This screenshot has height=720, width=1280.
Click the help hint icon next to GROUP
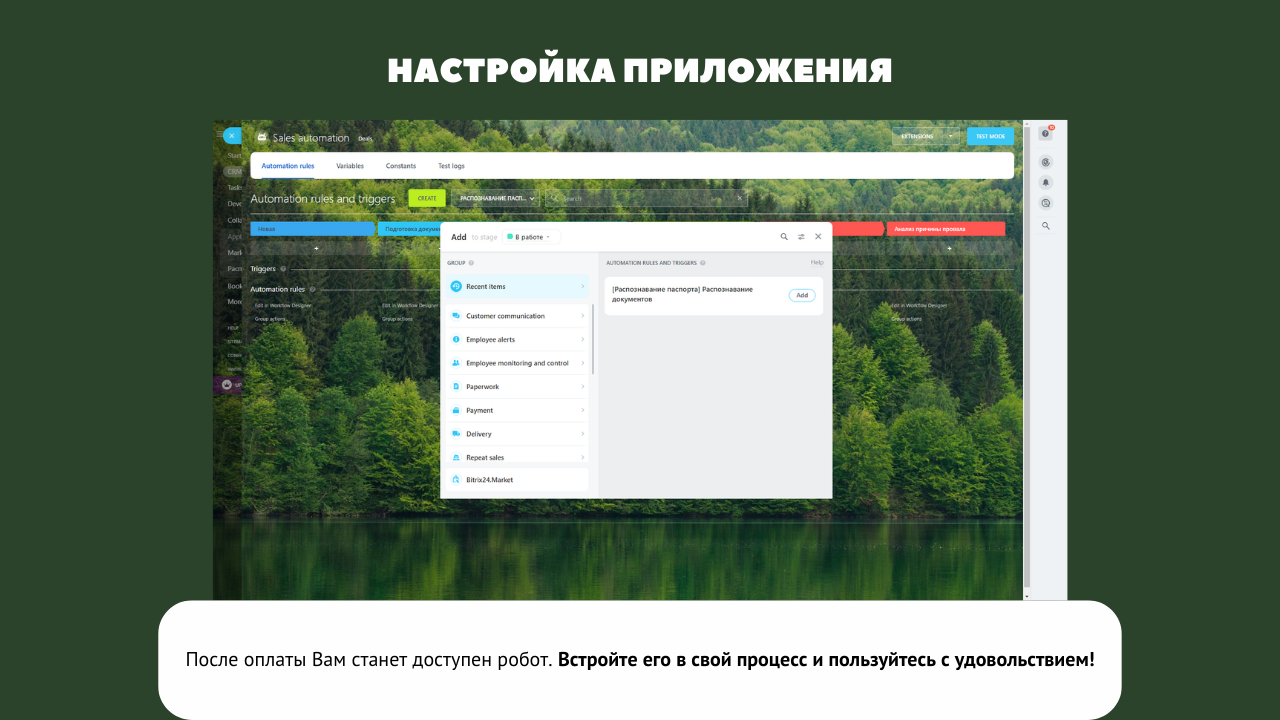point(471,263)
